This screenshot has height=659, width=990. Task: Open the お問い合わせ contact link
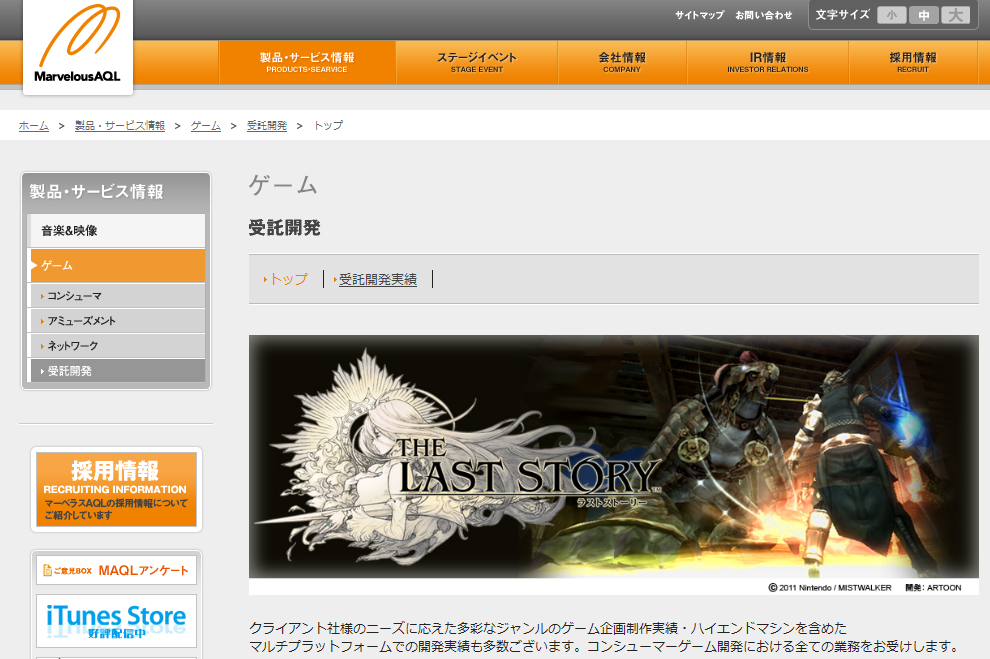tap(763, 15)
